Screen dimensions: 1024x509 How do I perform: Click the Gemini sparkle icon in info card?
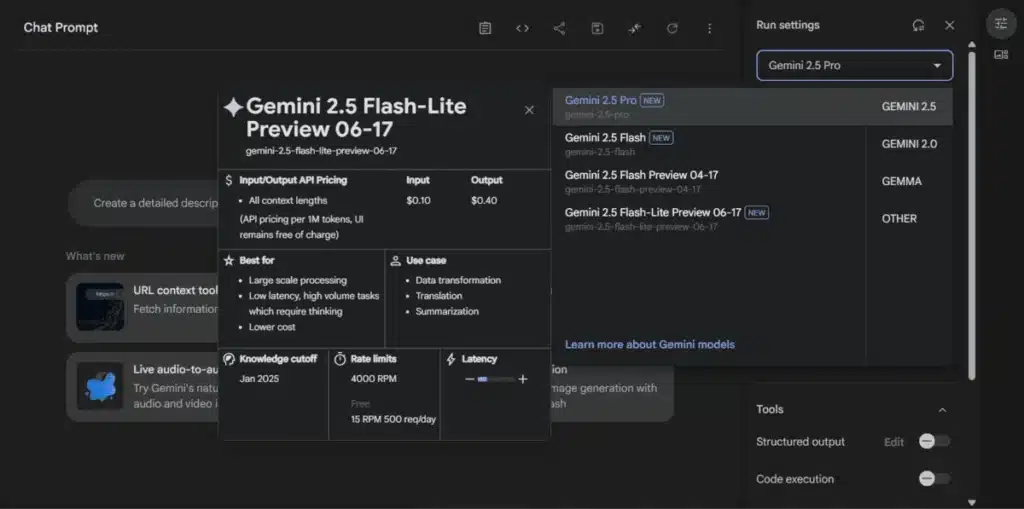(233, 108)
